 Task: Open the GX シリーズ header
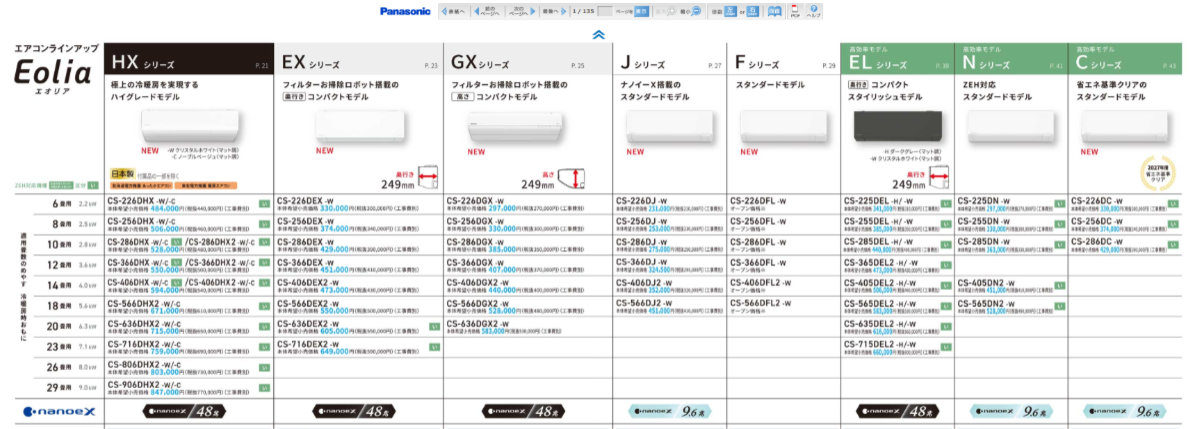(x=526, y=59)
